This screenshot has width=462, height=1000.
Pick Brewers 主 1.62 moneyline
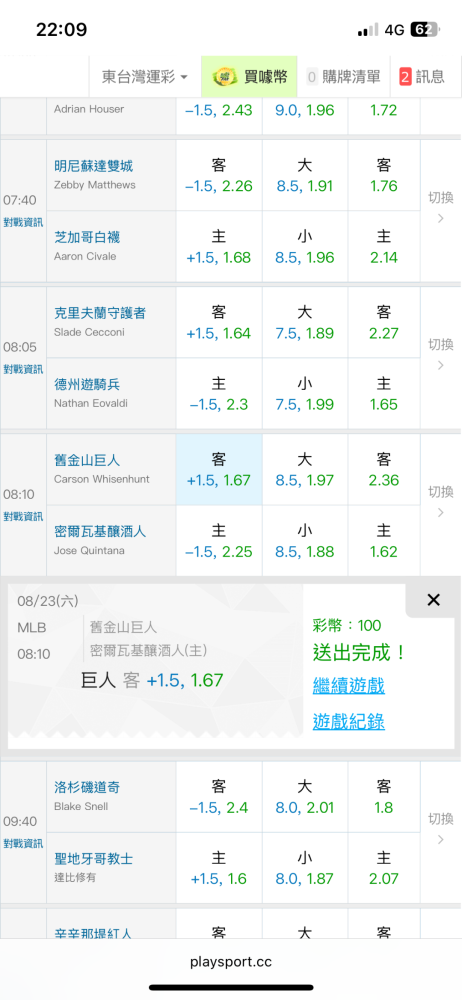(384, 541)
